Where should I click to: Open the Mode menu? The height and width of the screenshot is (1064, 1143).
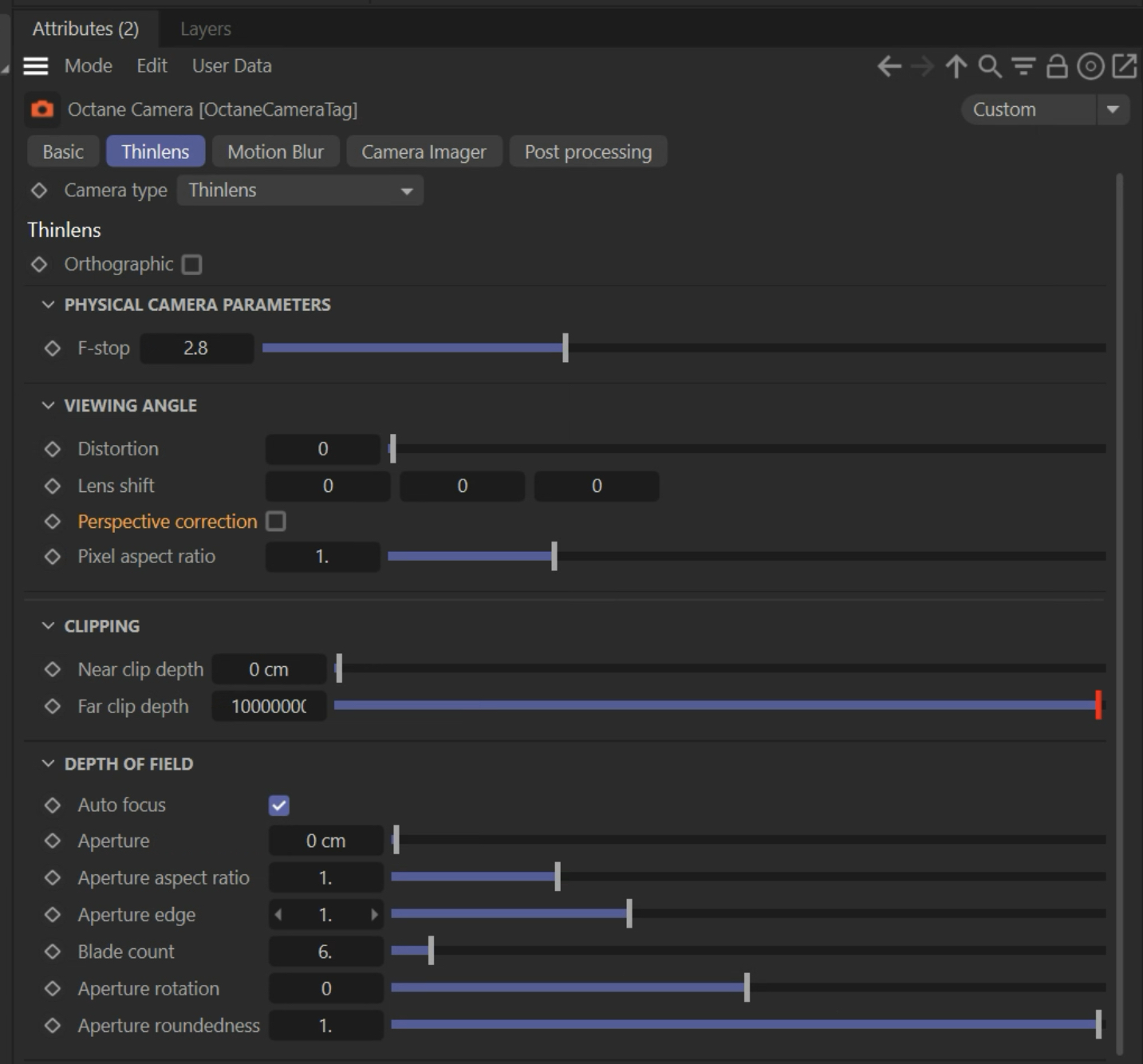tap(89, 66)
